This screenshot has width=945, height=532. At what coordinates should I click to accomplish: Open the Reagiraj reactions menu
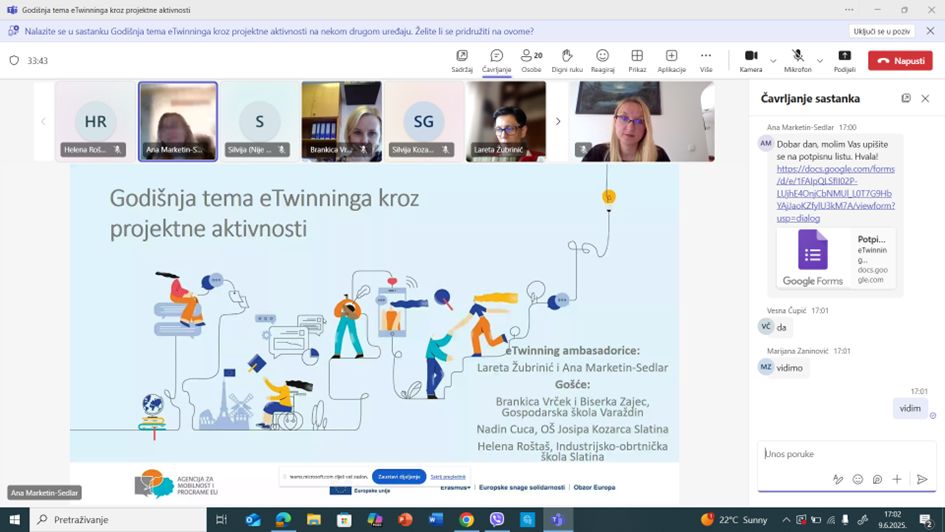pos(602,61)
